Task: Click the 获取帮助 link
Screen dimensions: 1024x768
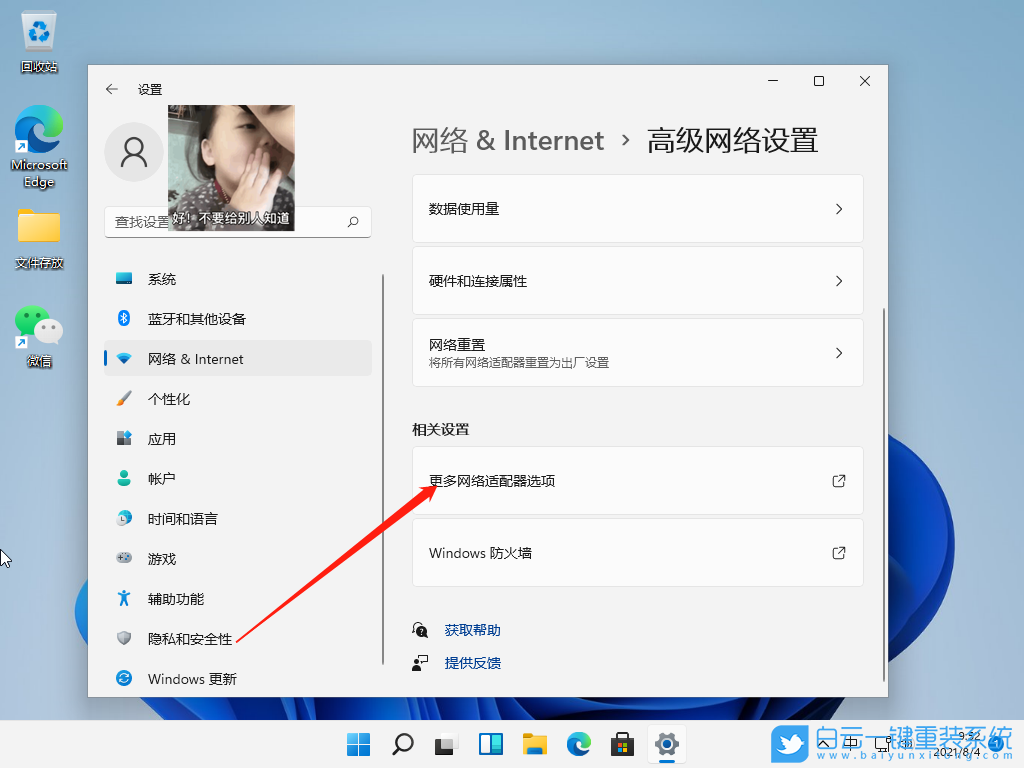Action: pos(472,629)
